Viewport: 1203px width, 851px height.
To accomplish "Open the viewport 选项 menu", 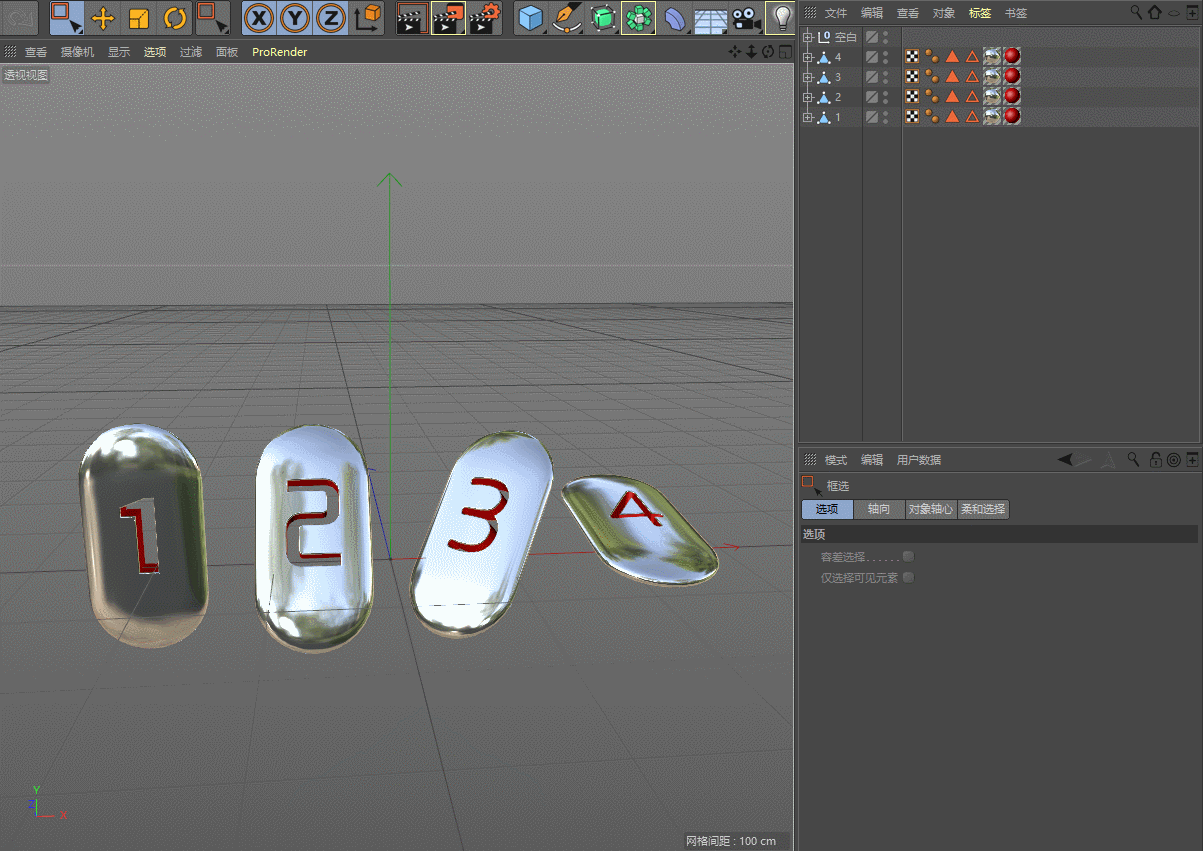I will (x=155, y=52).
